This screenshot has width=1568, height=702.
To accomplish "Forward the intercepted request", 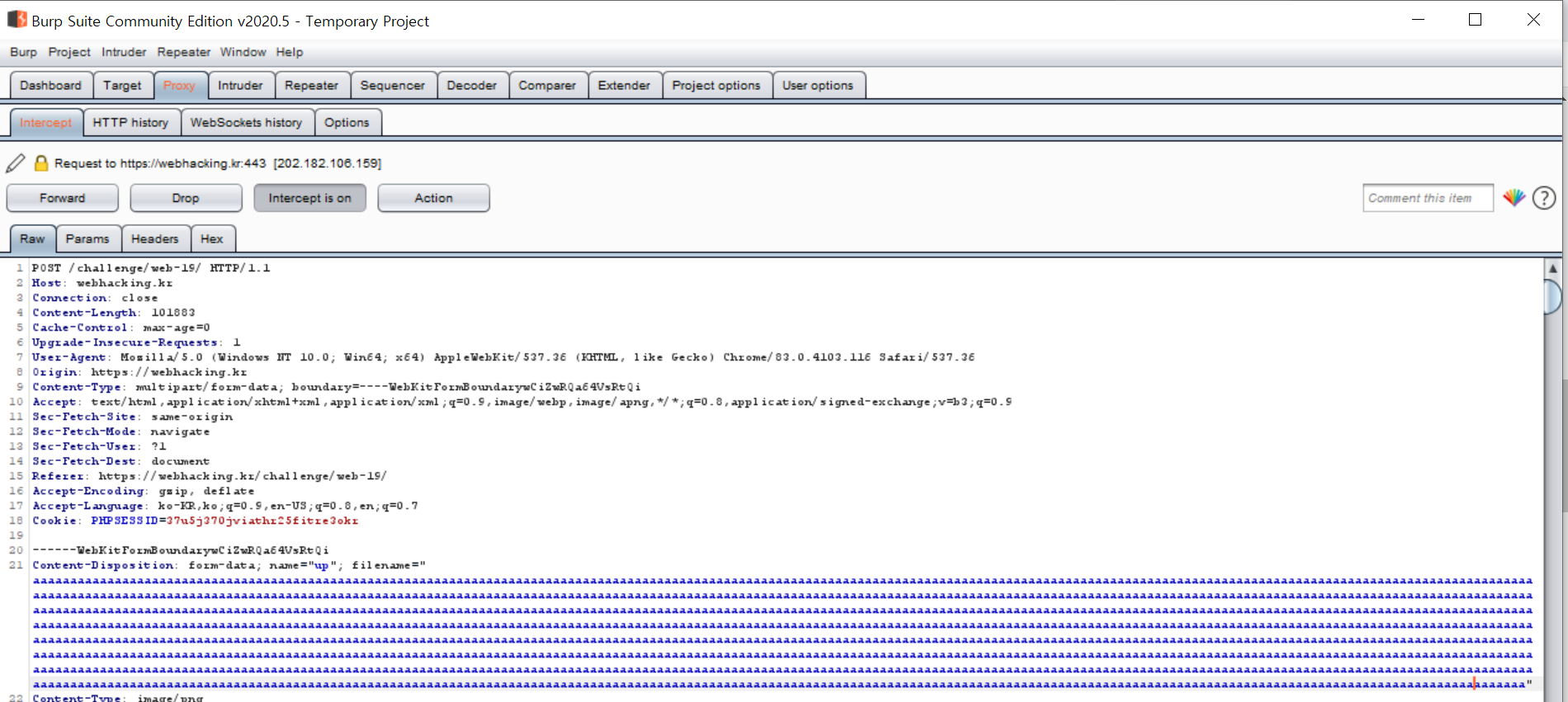I will click(x=62, y=198).
